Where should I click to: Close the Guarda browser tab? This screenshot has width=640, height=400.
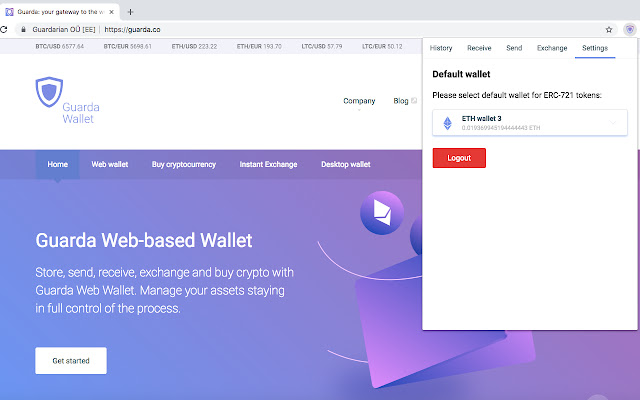point(111,12)
